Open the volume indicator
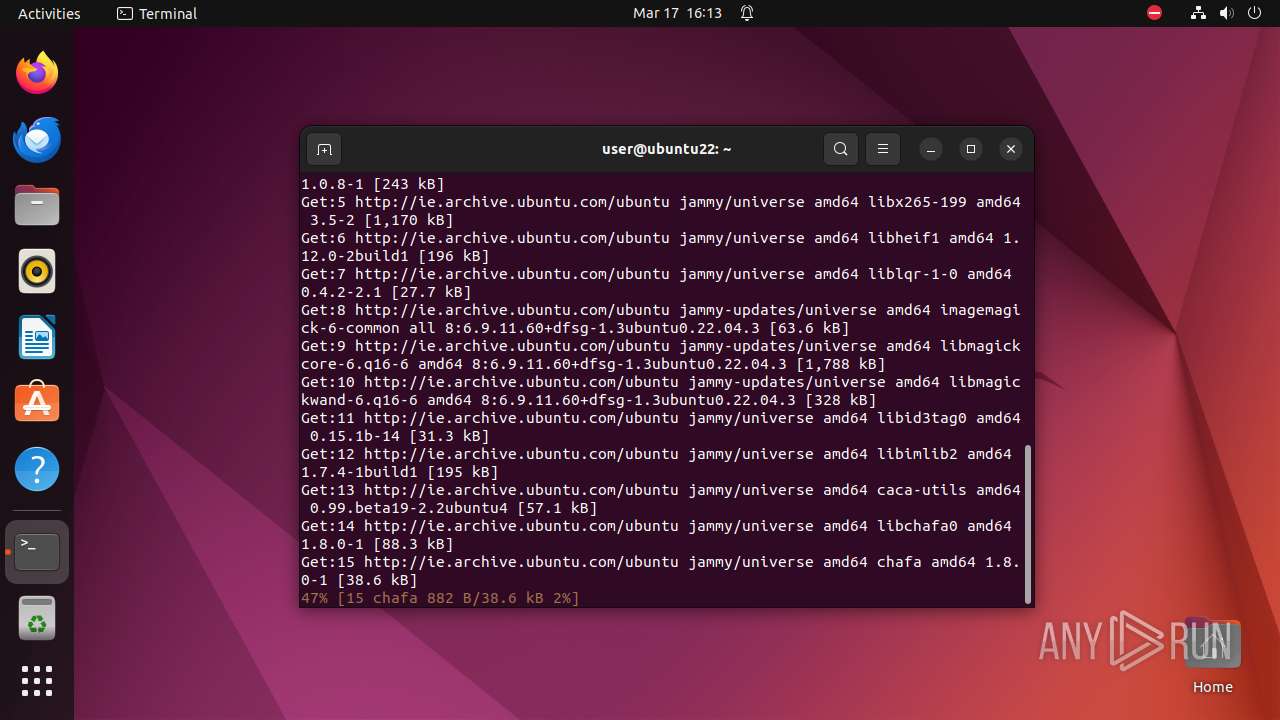The image size is (1280, 720). click(x=1226, y=13)
